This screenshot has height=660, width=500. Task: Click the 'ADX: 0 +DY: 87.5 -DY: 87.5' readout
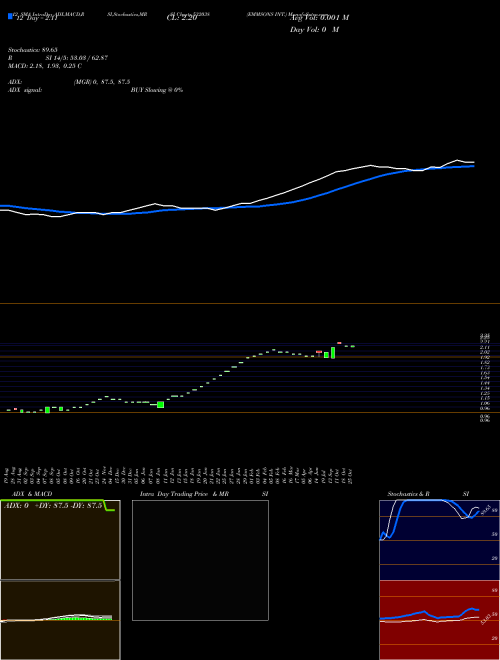point(53,506)
